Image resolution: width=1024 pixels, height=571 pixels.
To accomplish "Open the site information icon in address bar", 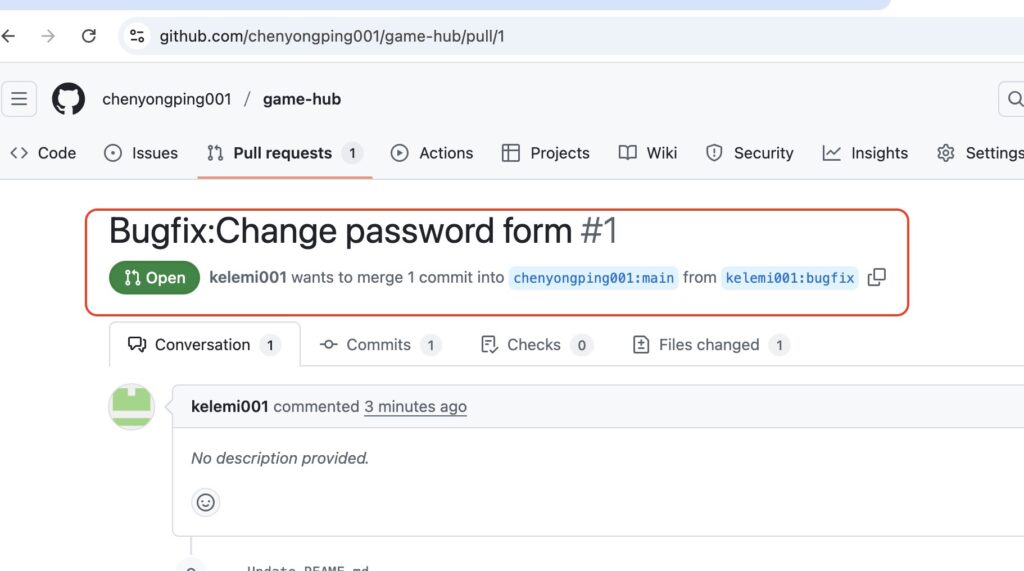I will (x=138, y=36).
